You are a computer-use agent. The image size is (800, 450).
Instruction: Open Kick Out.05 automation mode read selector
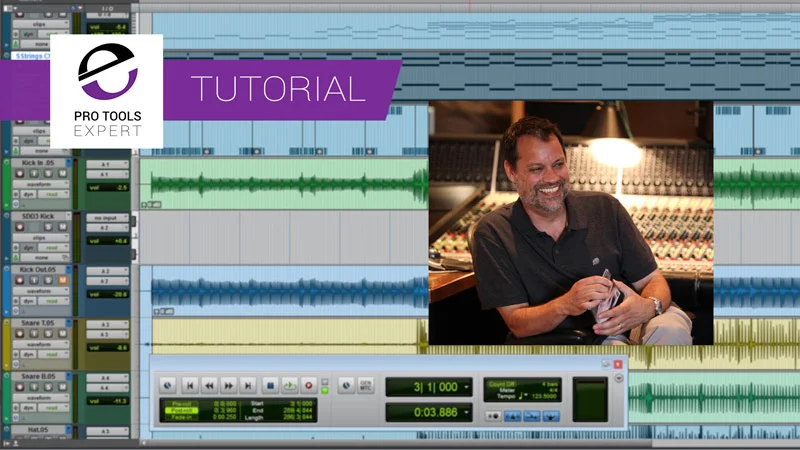click(x=53, y=301)
